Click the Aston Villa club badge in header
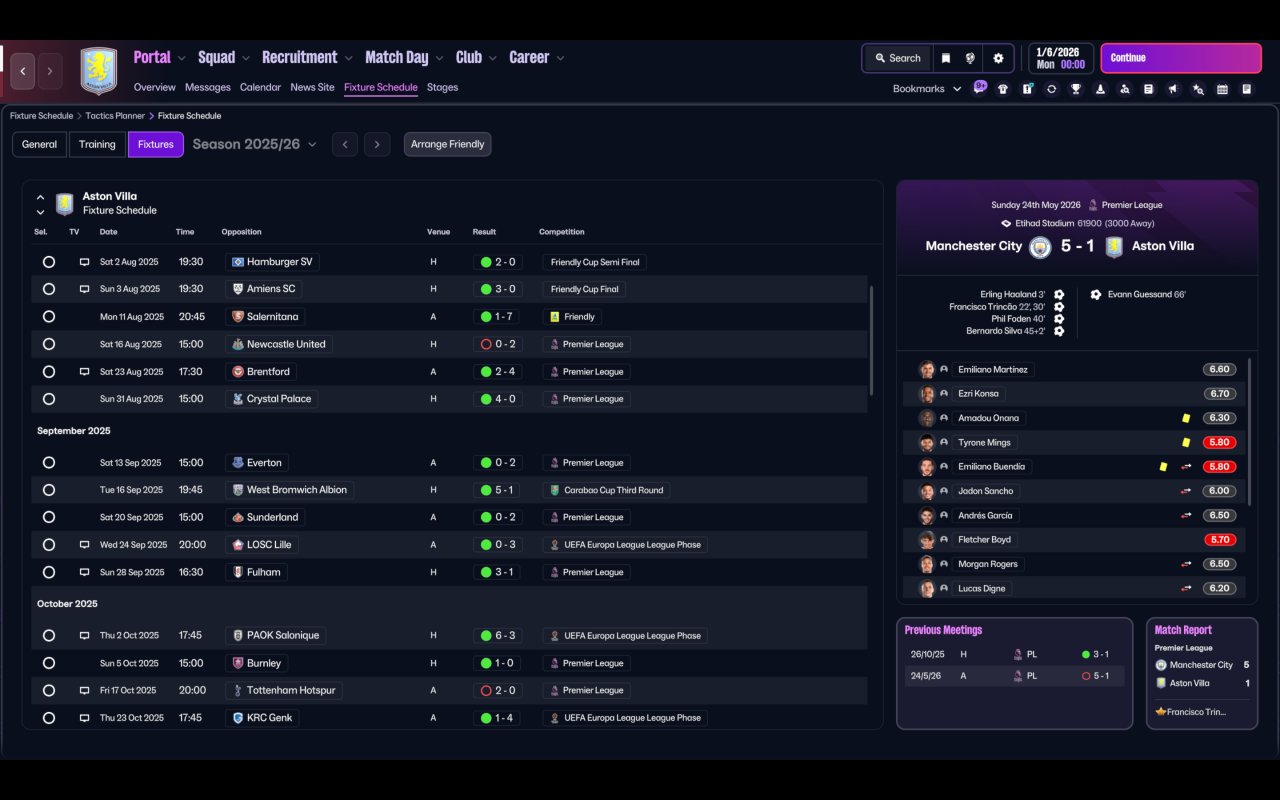 tap(98, 71)
